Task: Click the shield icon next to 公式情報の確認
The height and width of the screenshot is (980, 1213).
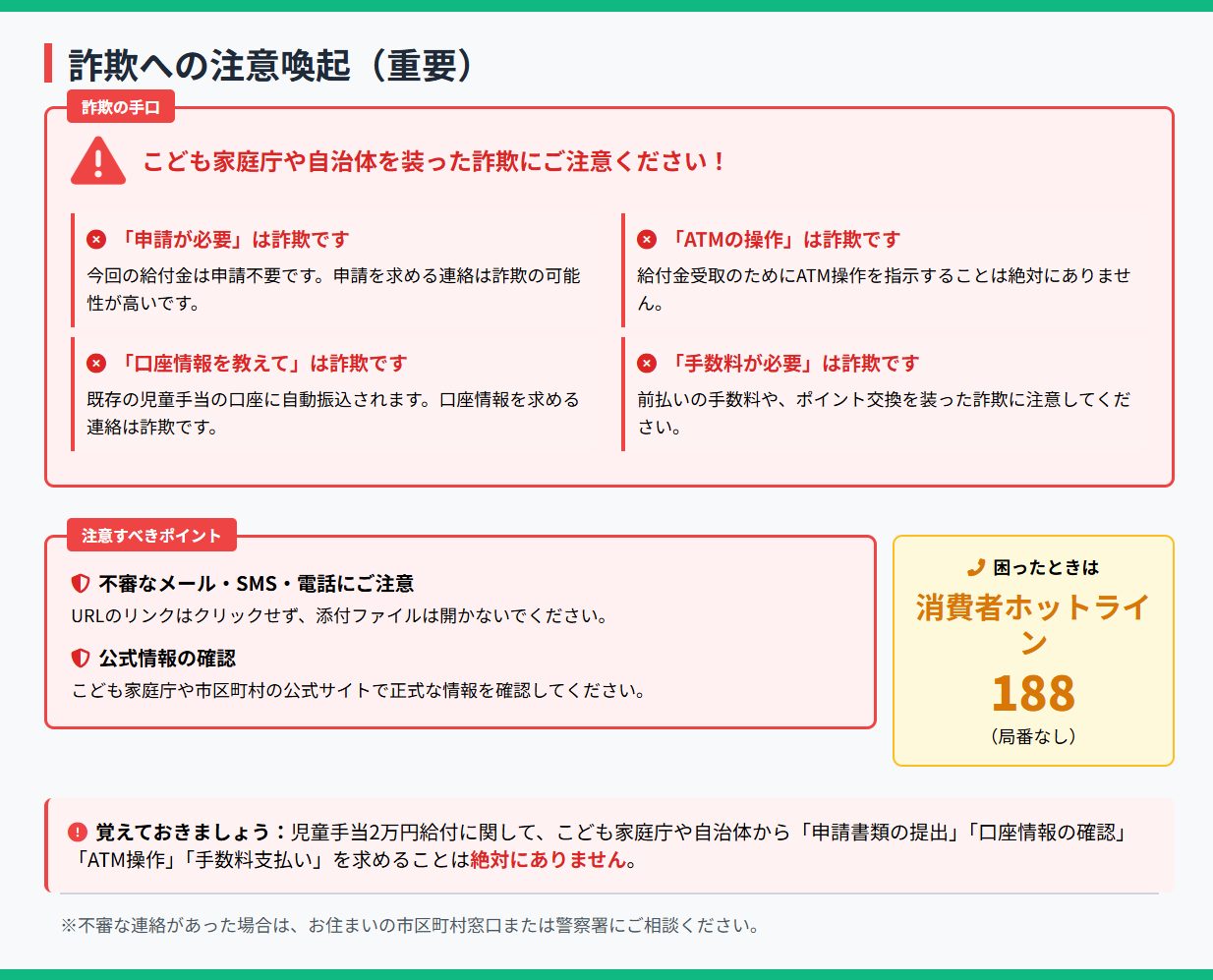Action: coord(81,659)
